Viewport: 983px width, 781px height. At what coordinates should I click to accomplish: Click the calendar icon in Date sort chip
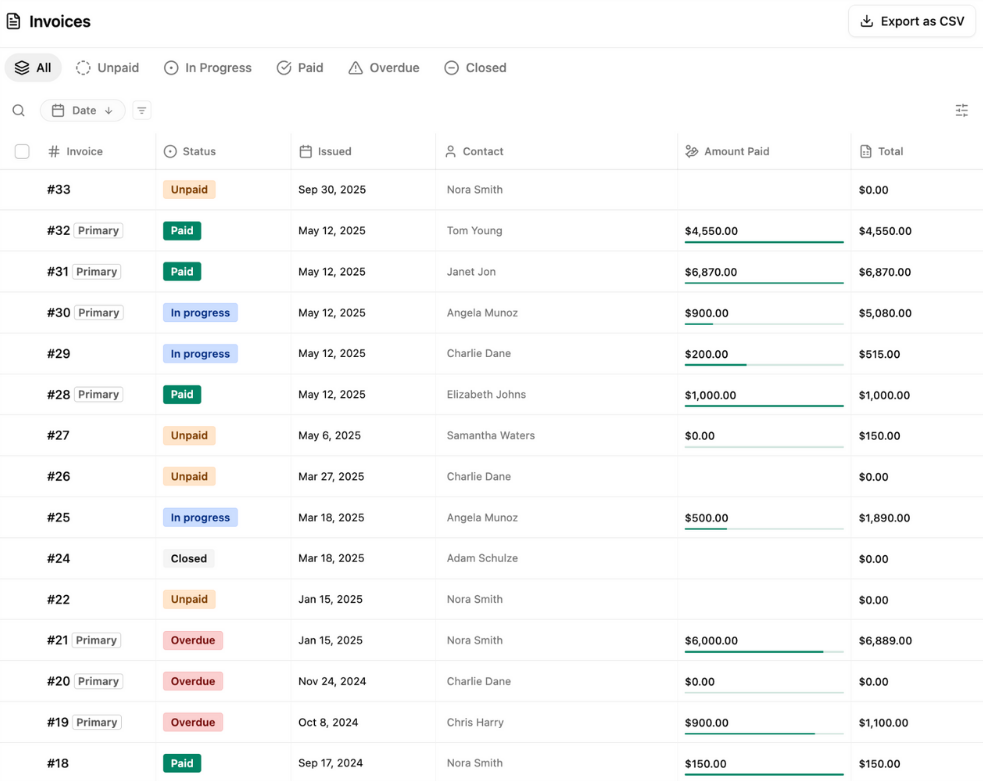(58, 110)
